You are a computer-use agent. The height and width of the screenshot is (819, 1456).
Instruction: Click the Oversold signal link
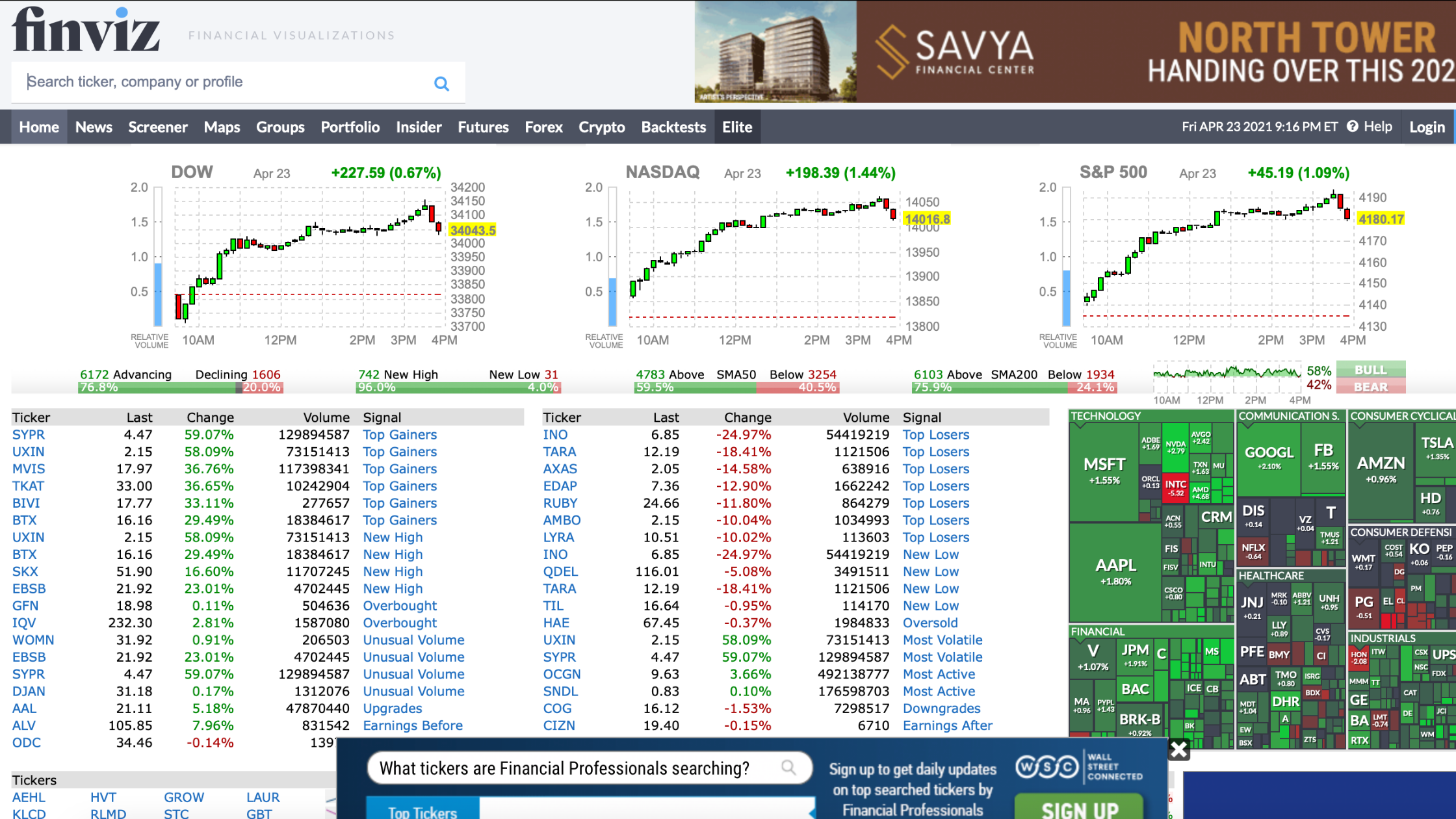[x=930, y=623]
